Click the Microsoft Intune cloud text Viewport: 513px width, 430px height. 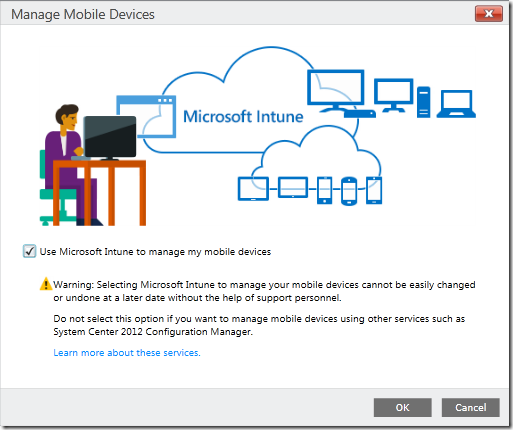pos(243,117)
